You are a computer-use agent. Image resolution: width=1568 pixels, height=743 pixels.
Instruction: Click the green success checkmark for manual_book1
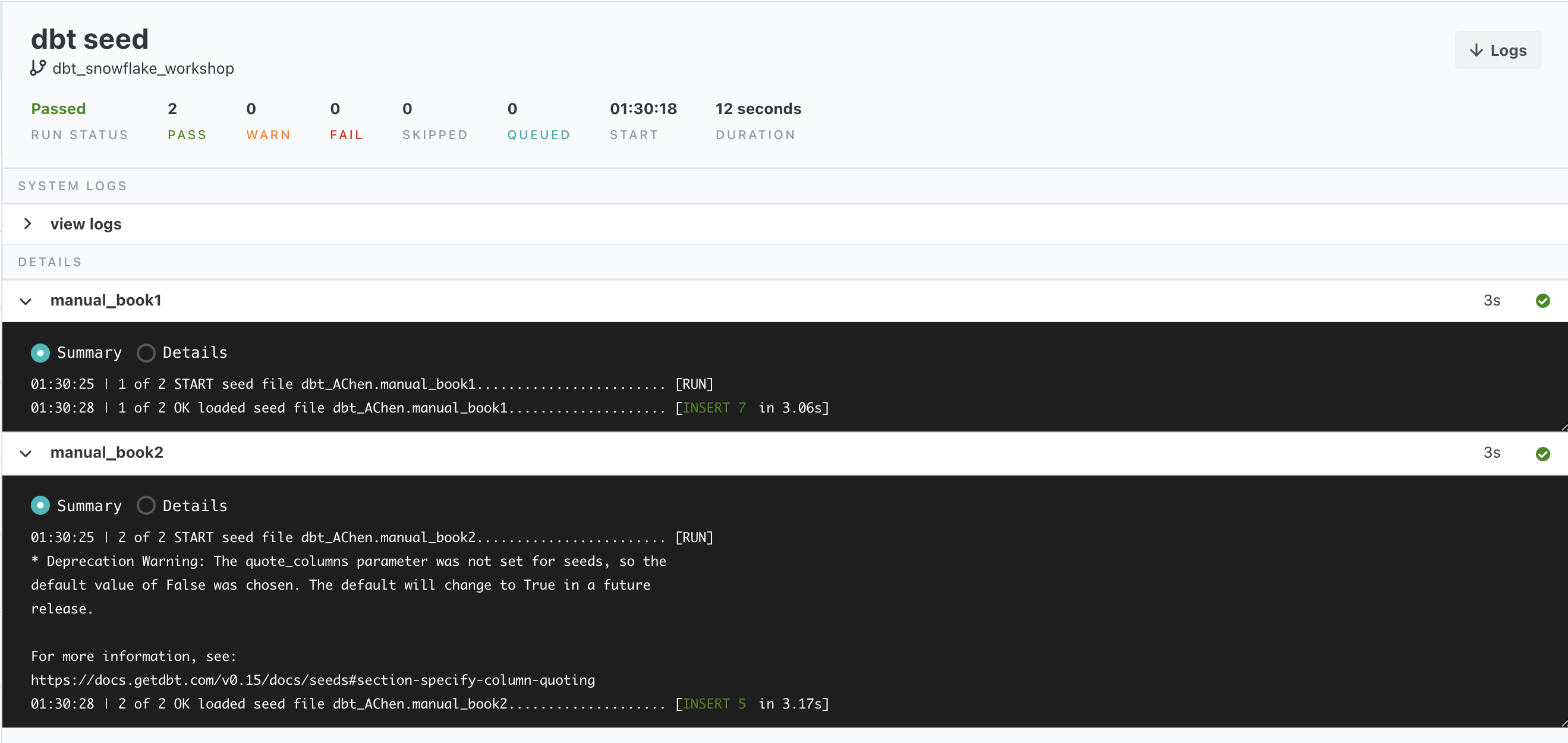tap(1542, 301)
